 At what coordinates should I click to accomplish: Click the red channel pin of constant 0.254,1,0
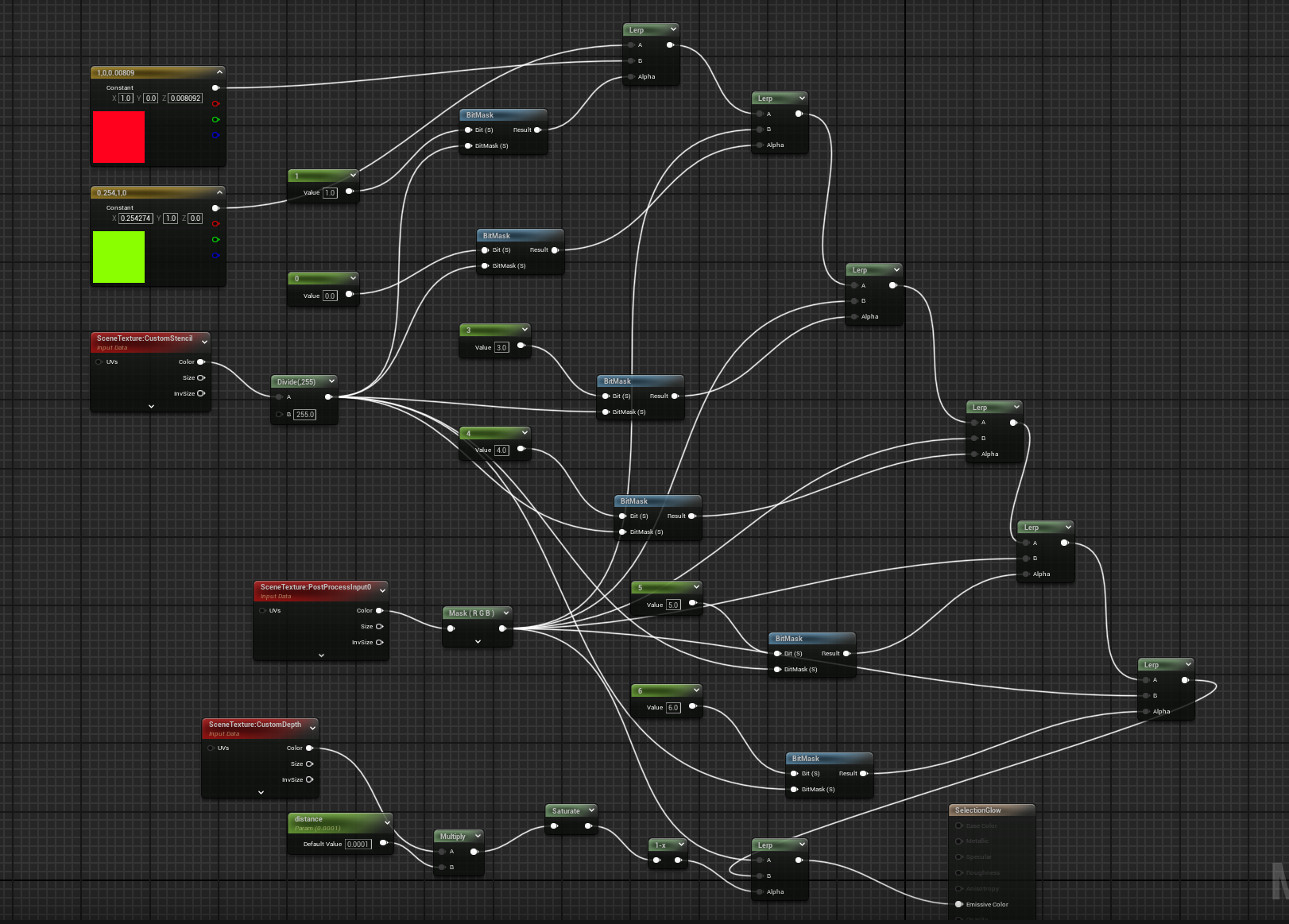pos(215,224)
